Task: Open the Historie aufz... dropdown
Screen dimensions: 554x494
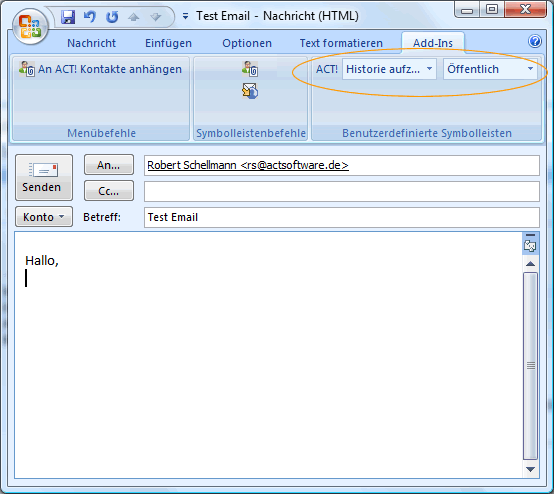Action: (389, 69)
